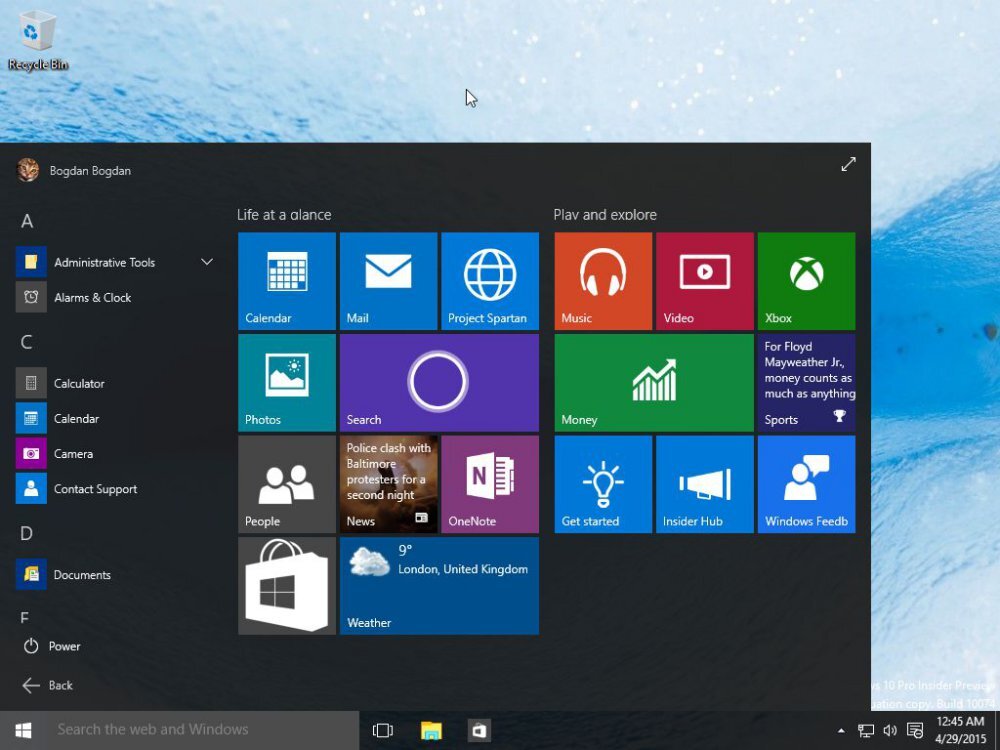Click the Bogdan Bogdan account name
Viewport: 1000px width, 750px height.
(90, 170)
